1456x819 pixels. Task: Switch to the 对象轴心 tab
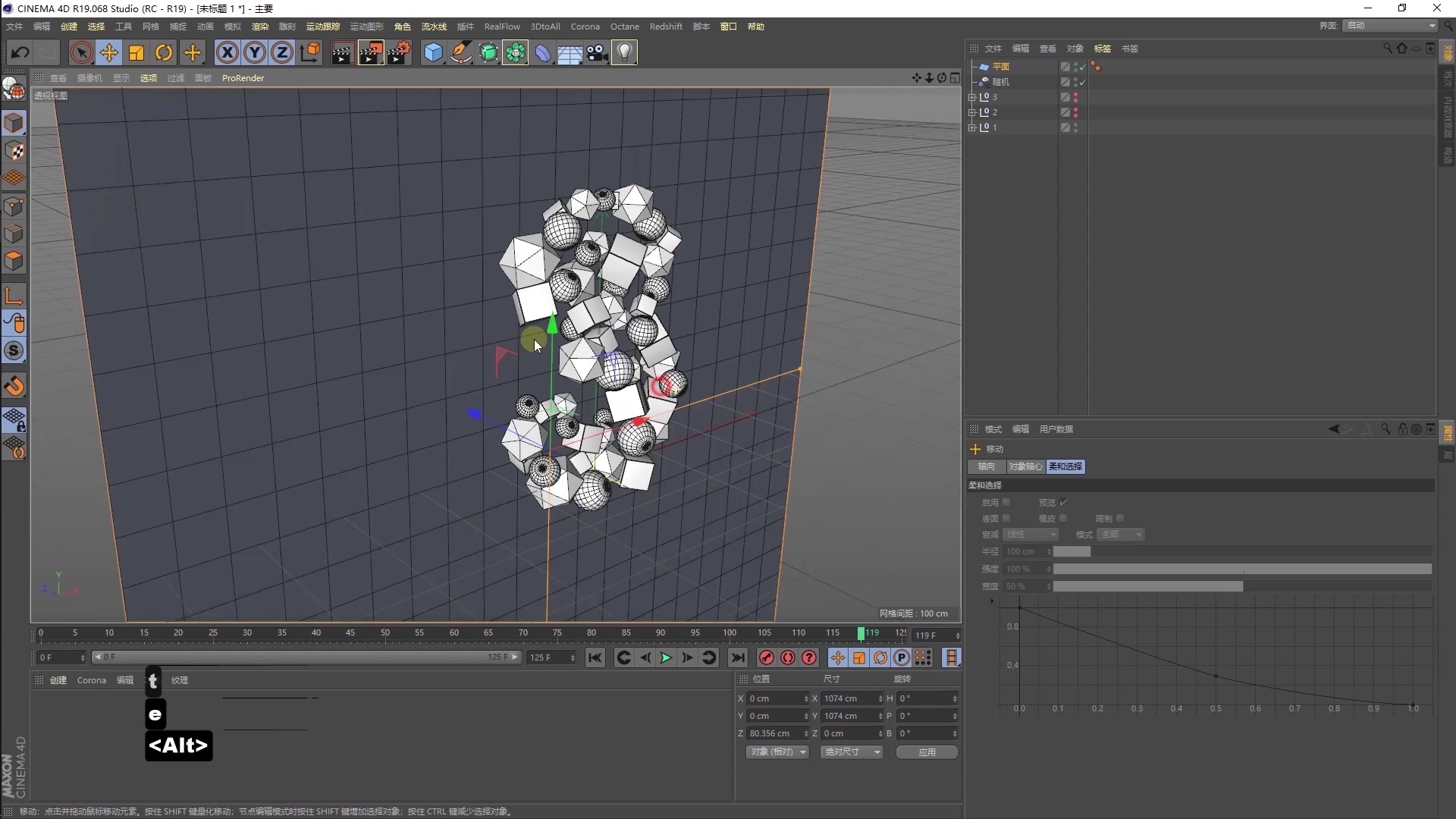click(1025, 466)
